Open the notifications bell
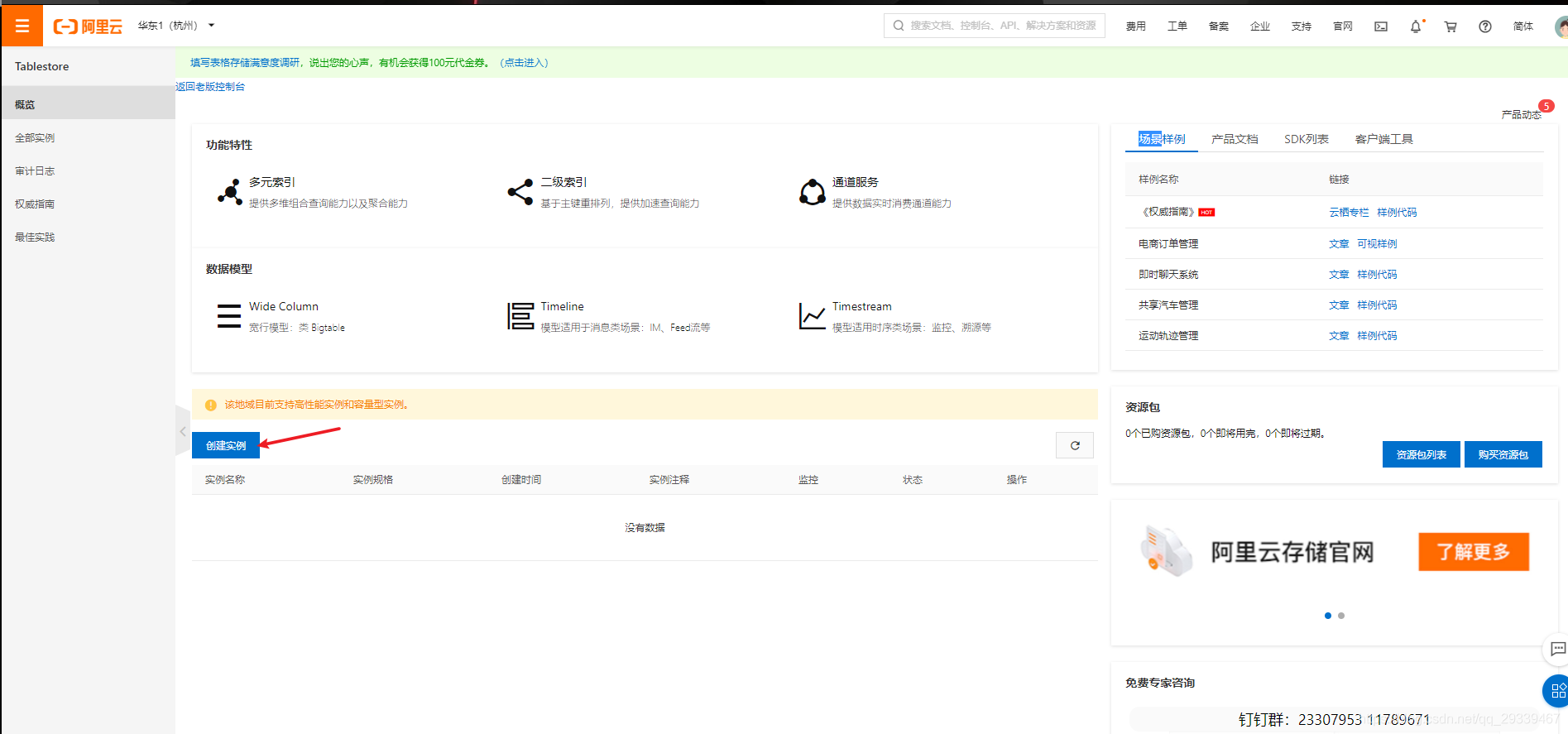 [x=1416, y=26]
